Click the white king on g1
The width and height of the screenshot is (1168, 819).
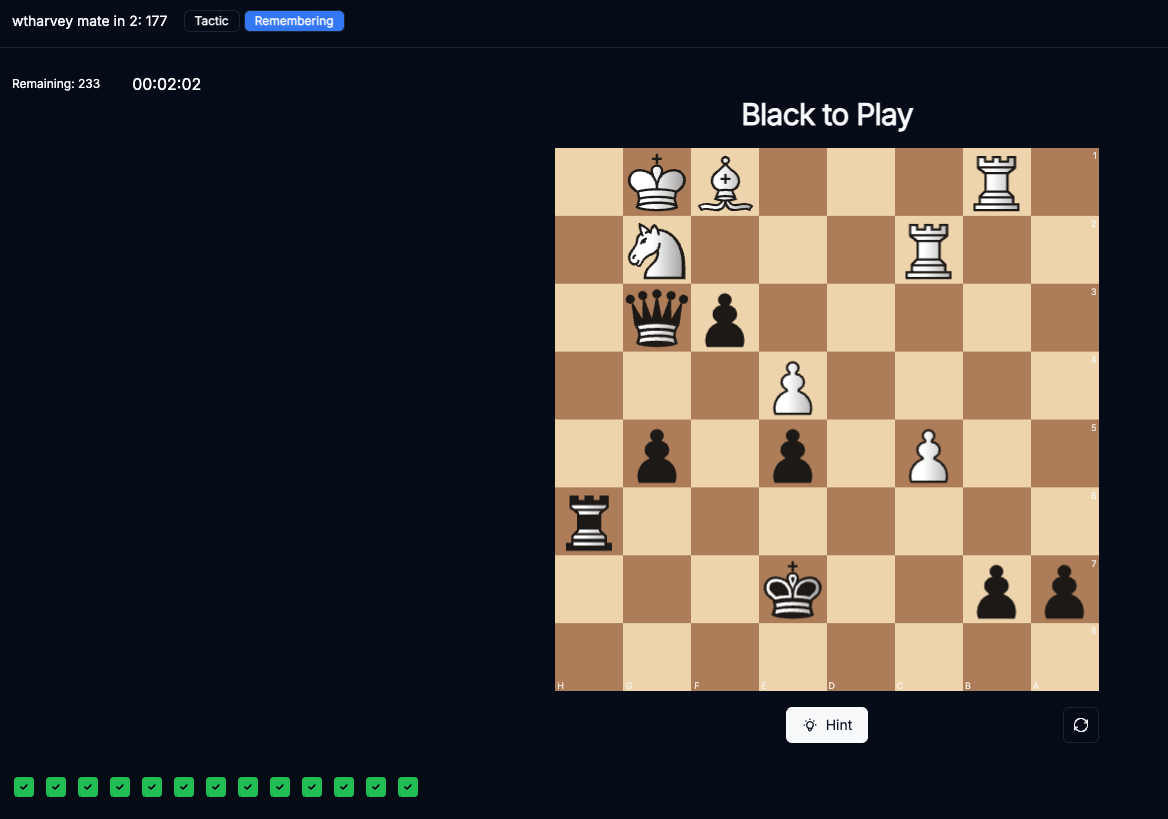coord(657,182)
